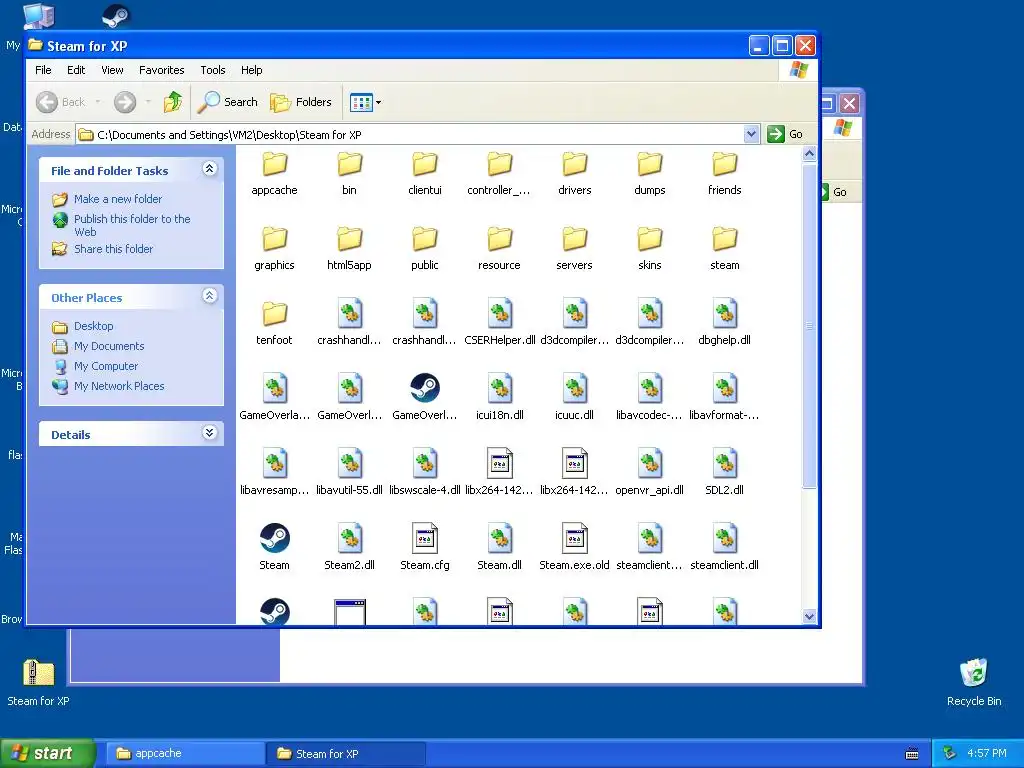
Task: Click Make a new folder link
Action: point(118,199)
